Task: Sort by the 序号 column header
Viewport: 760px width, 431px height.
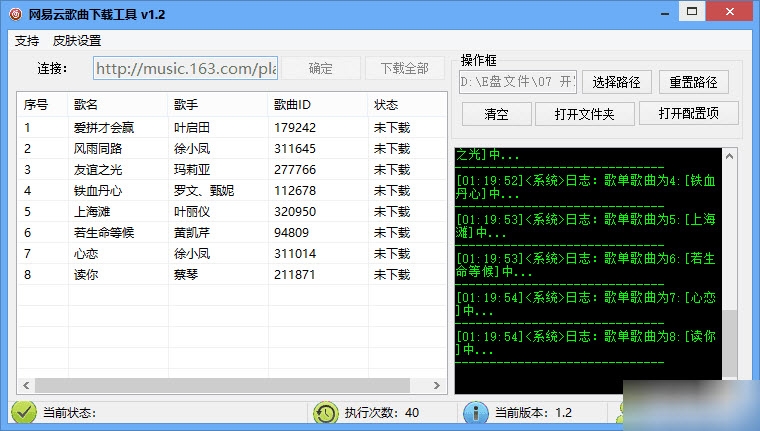Action: pos(36,105)
